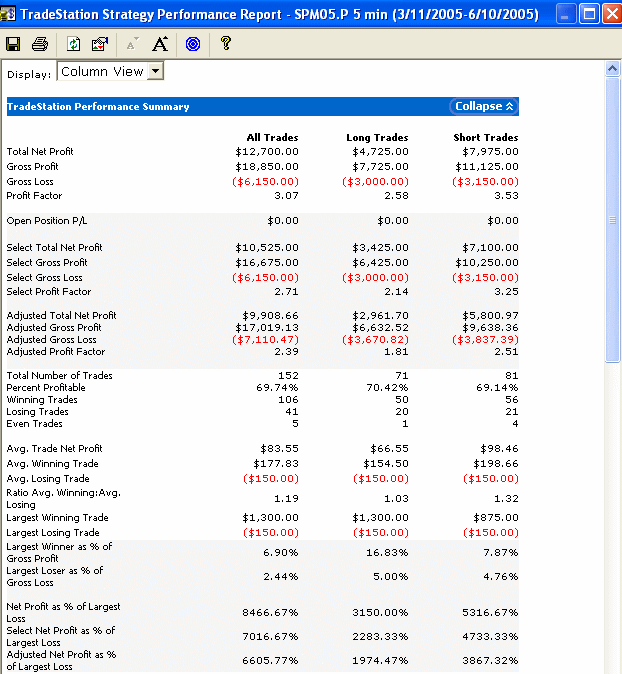Click the ($6,150.00) Gross Loss value
This screenshot has height=674, width=622.
266,182
